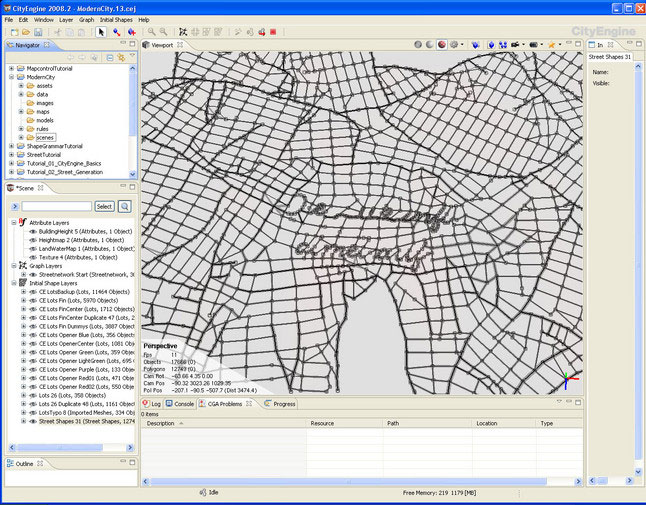The height and width of the screenshot is (505, 646).
Task: Open the Initial Shapes menu
Action: click(117, 19)
